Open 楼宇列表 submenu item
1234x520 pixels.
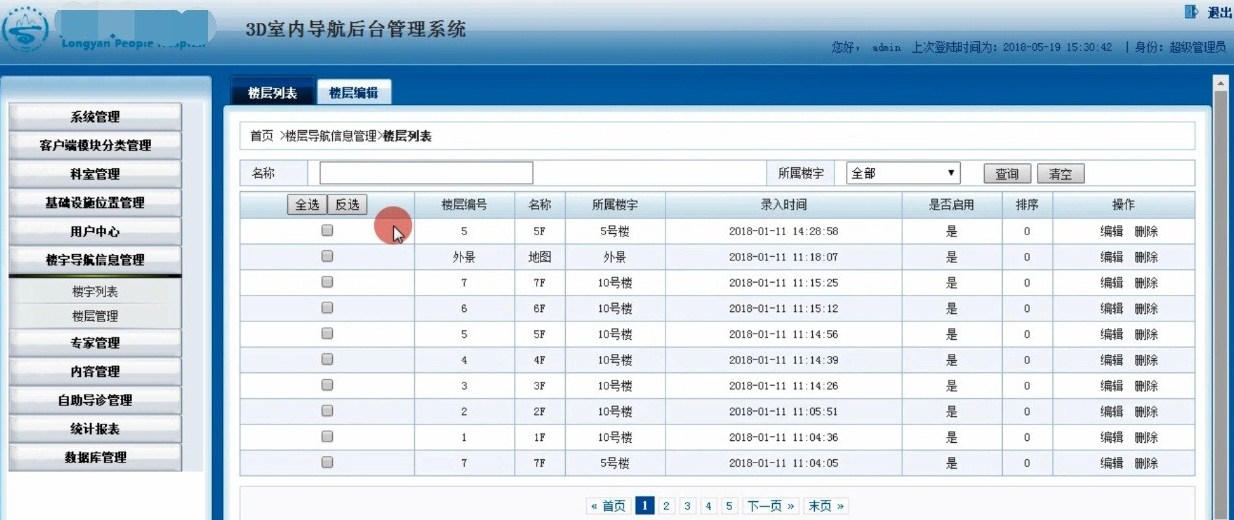[x=95, y=292]
